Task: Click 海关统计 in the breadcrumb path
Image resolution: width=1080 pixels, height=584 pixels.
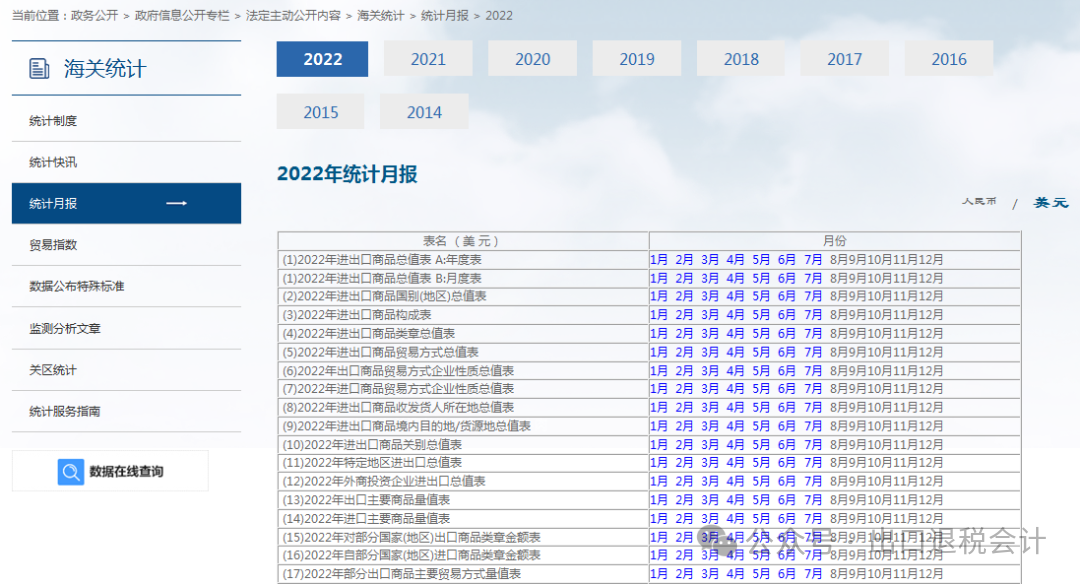Action: [x=381, y=16]
